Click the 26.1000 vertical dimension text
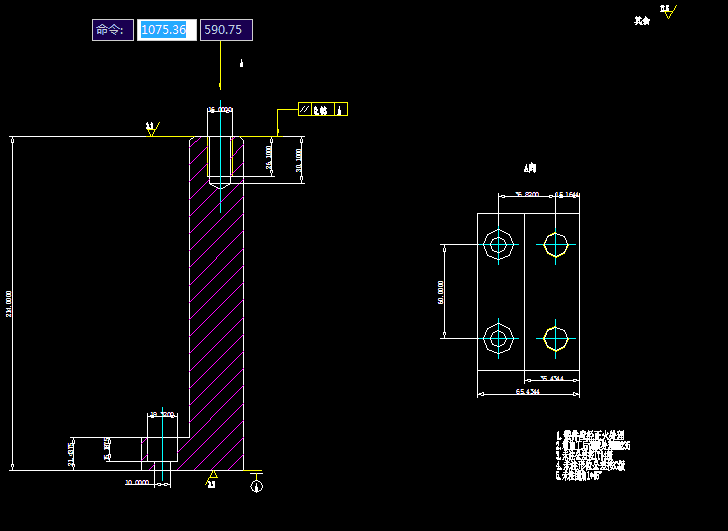Screen dimensions: 728x531 [269, 157]
